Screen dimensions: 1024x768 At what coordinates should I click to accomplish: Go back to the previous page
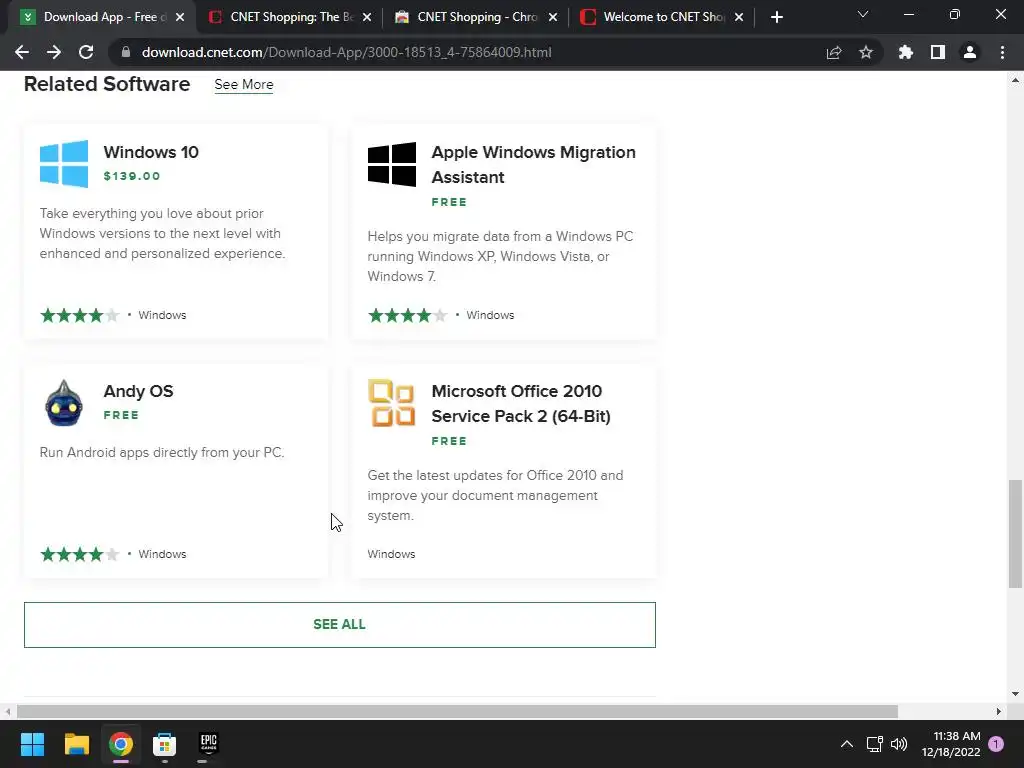22,52
